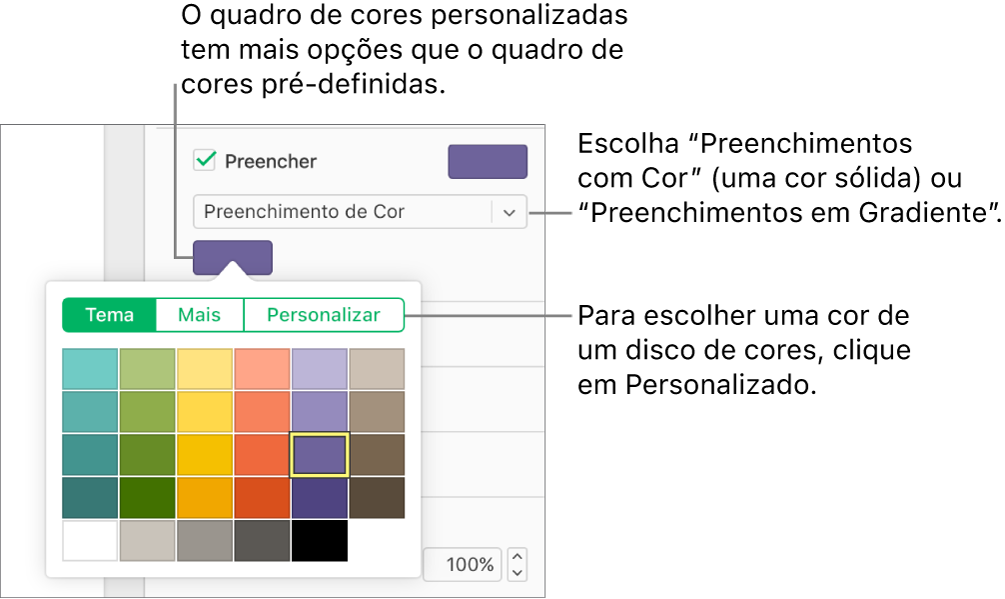The width and height of the screenshot is (1005, 599).
Task: Pick the light beige swatch in top row
Action: pyautogui.click(x=377, y=368)
